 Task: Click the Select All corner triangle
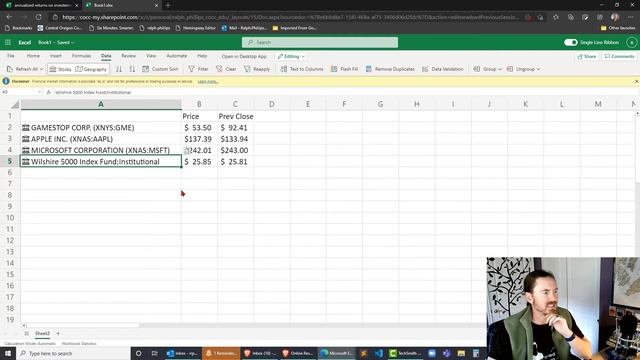click(15, 105)
